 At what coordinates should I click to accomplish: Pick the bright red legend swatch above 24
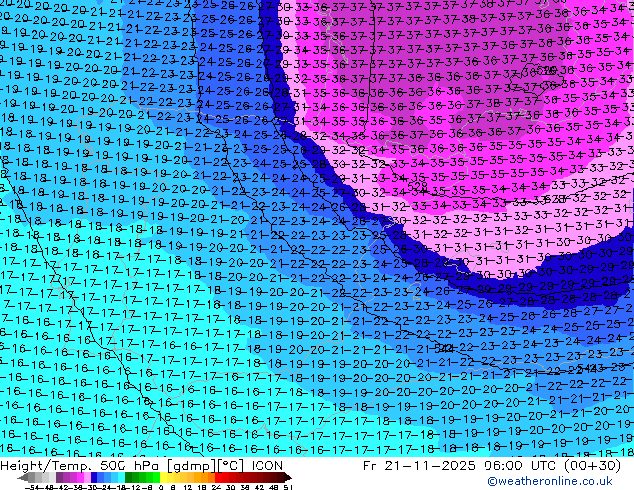coord(218,477)
